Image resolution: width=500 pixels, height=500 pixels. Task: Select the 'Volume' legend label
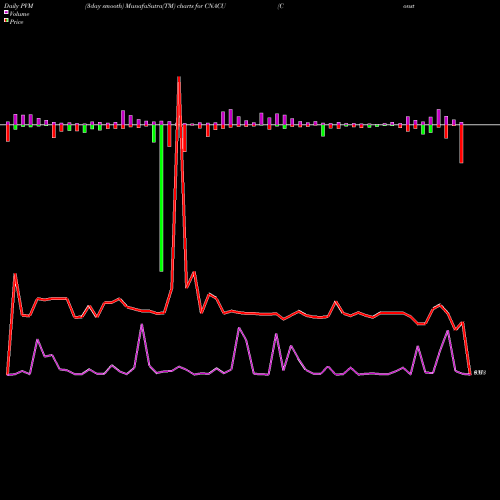[x=19, y=14]
